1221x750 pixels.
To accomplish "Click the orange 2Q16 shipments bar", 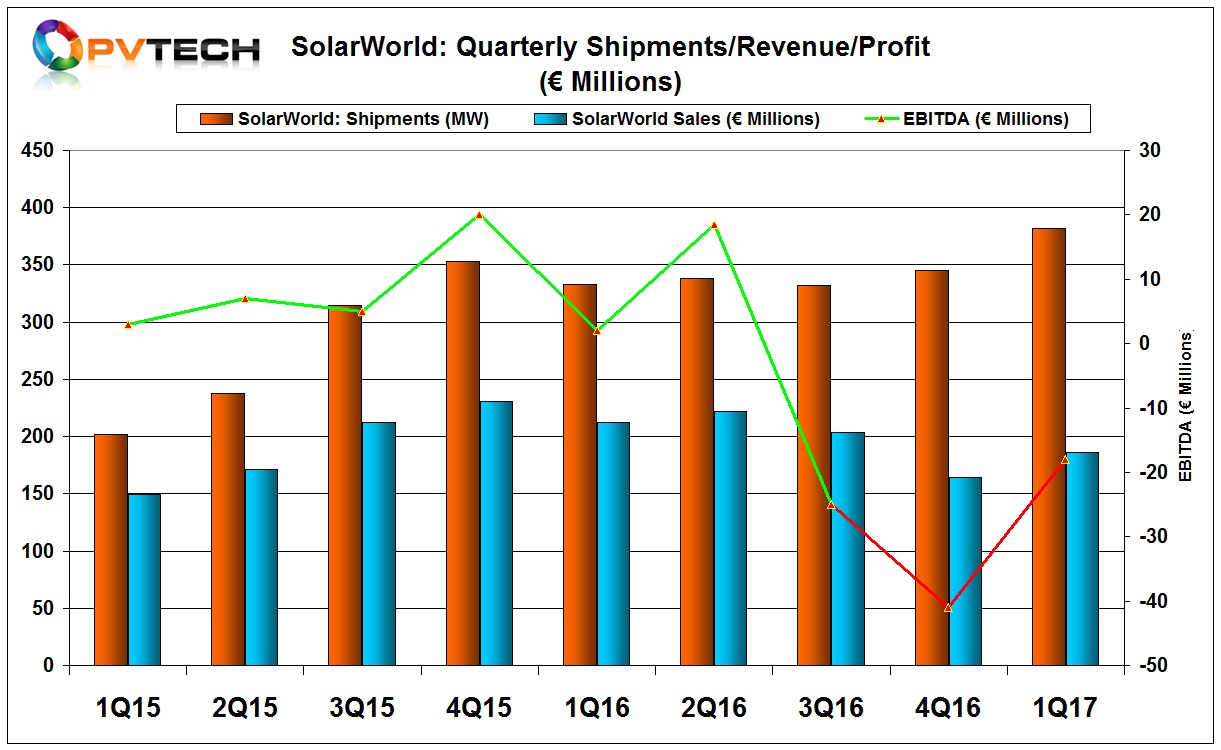I will click(x=696, y=472).
